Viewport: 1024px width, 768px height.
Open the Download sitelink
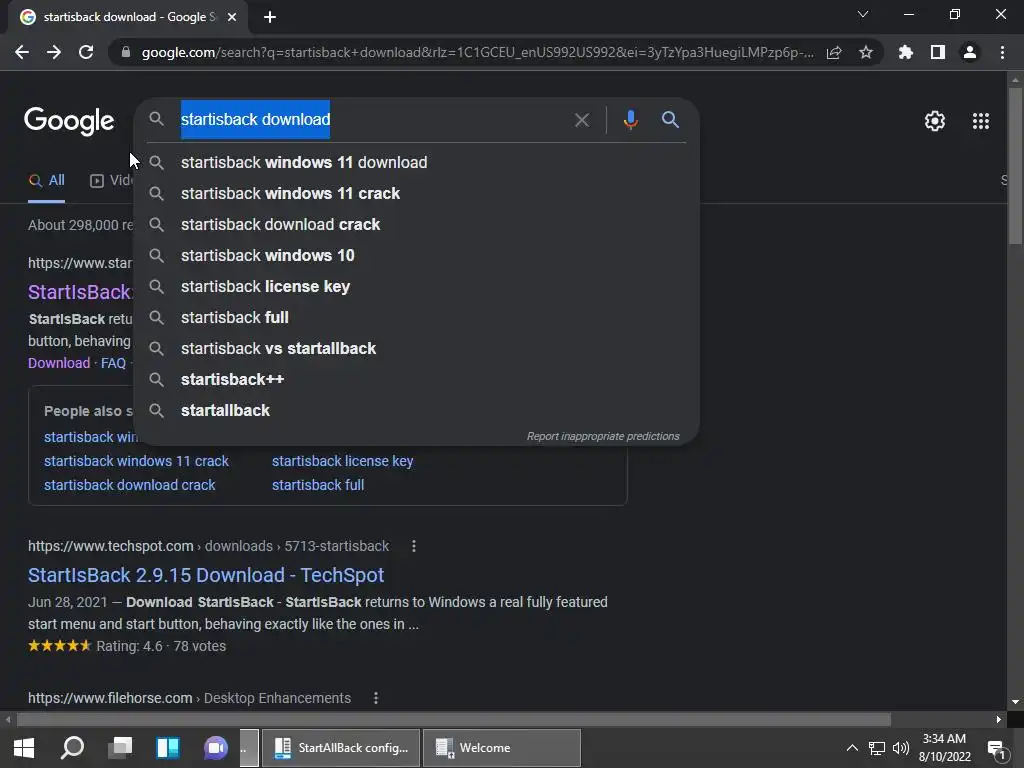pos(59,363)
